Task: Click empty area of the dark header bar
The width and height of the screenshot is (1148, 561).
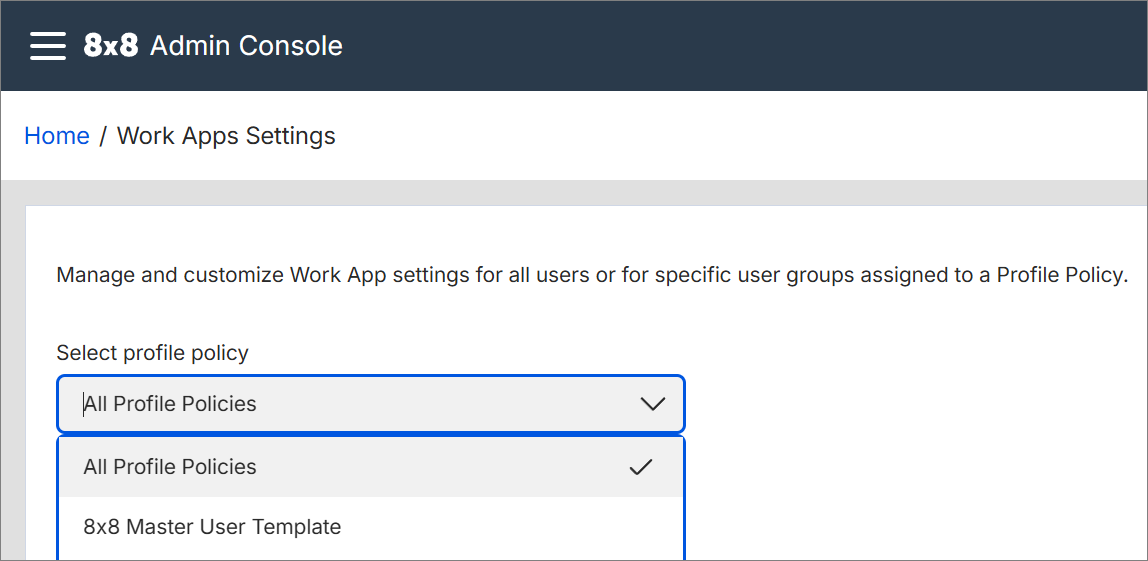Action: click(x=732, y=45)
